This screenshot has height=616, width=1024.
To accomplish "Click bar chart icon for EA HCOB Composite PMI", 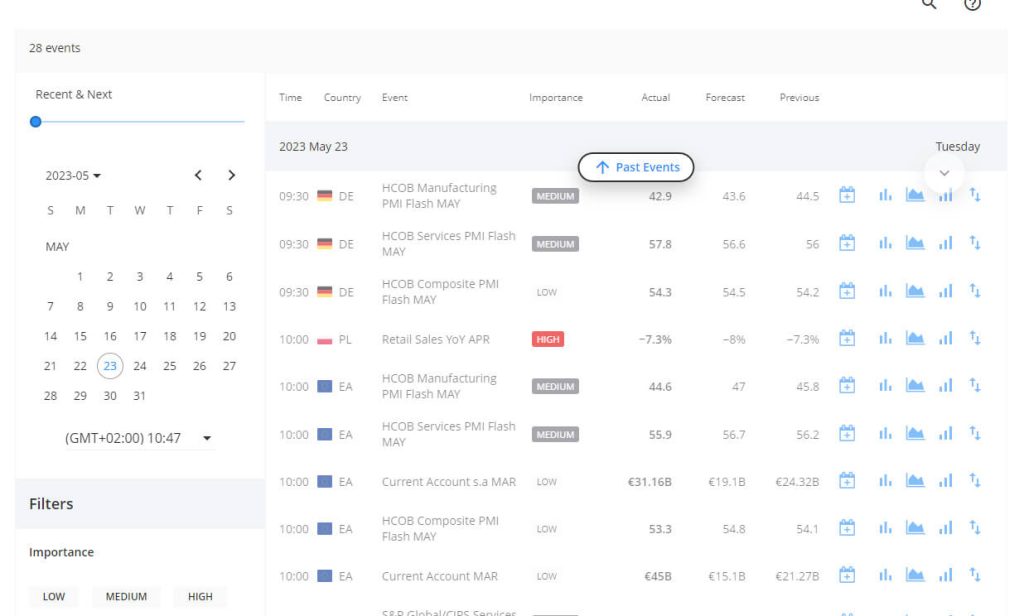I will 885,528.
